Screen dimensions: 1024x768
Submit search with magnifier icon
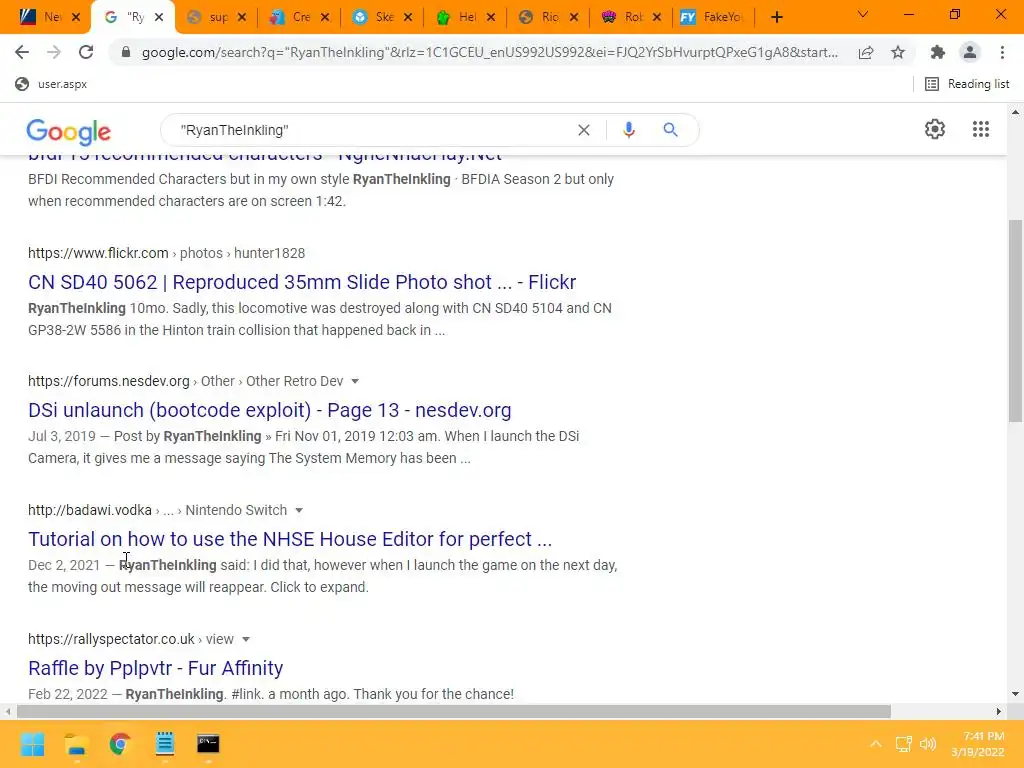(x=670, y=130)
